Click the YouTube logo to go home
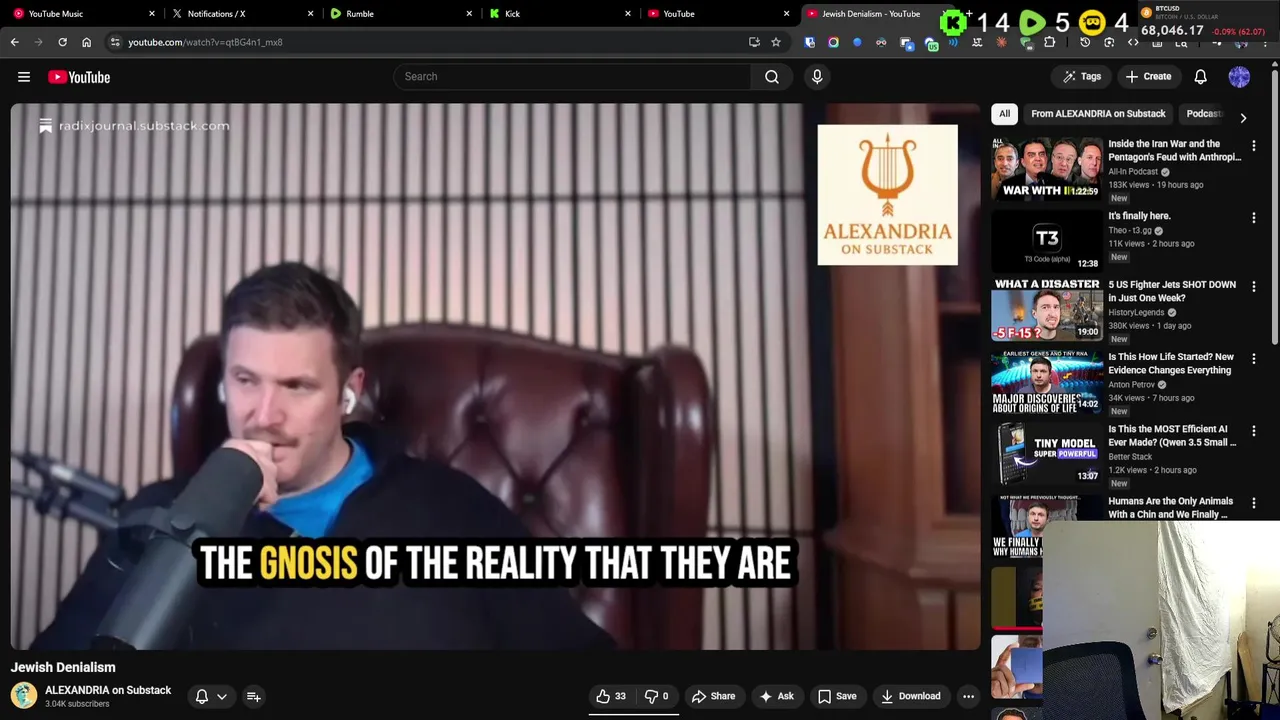 (x=79, y=77)
